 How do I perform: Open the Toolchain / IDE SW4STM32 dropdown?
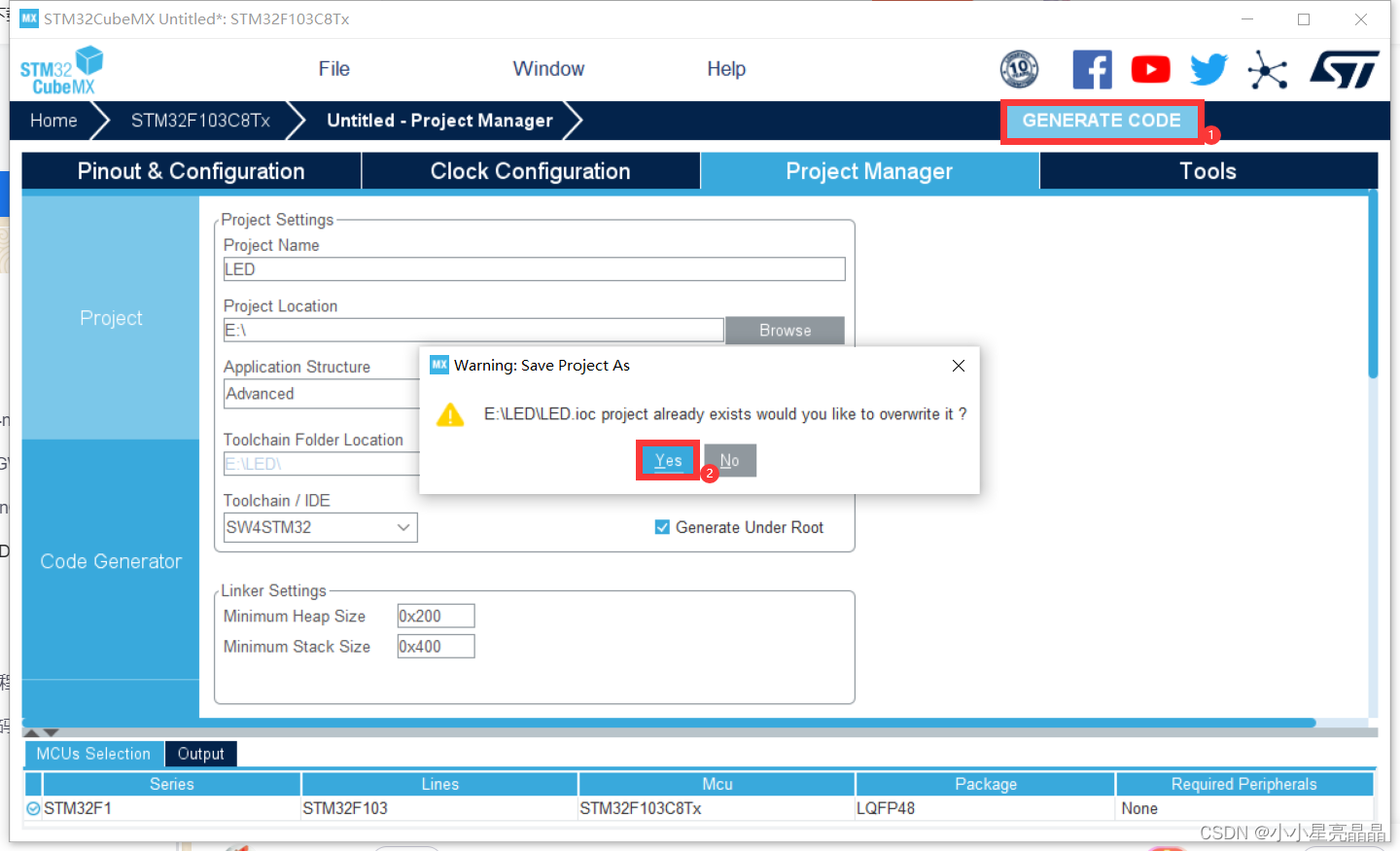click(x=320, y=527)
